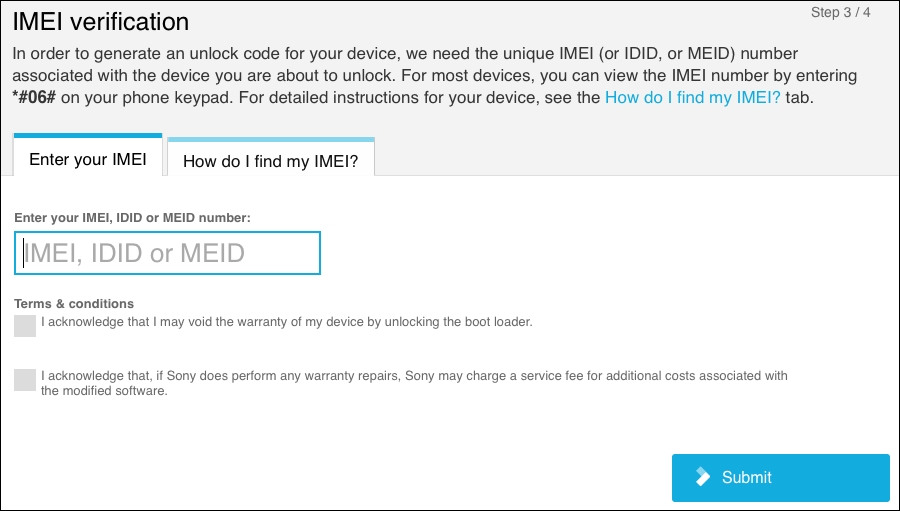Click the 'Terms & conditions' heading
900x511 pixels.
click(74, 303)
